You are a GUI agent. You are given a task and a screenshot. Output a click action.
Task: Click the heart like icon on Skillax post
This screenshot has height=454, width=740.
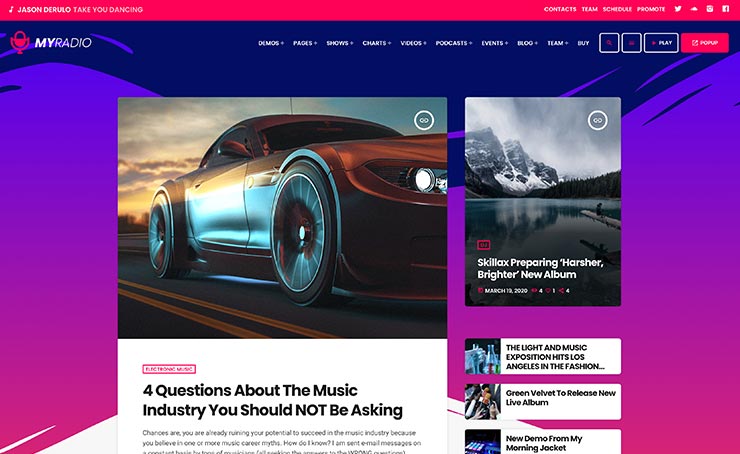(x=548, y=291)
